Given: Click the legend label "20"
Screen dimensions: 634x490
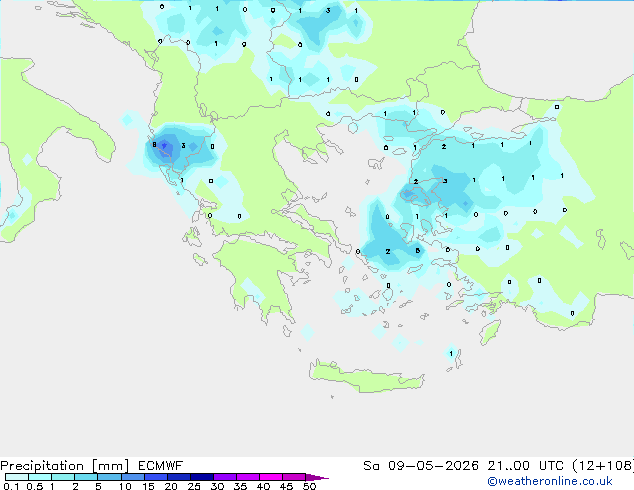Looking at the screenshot, I should coord(171,486).
